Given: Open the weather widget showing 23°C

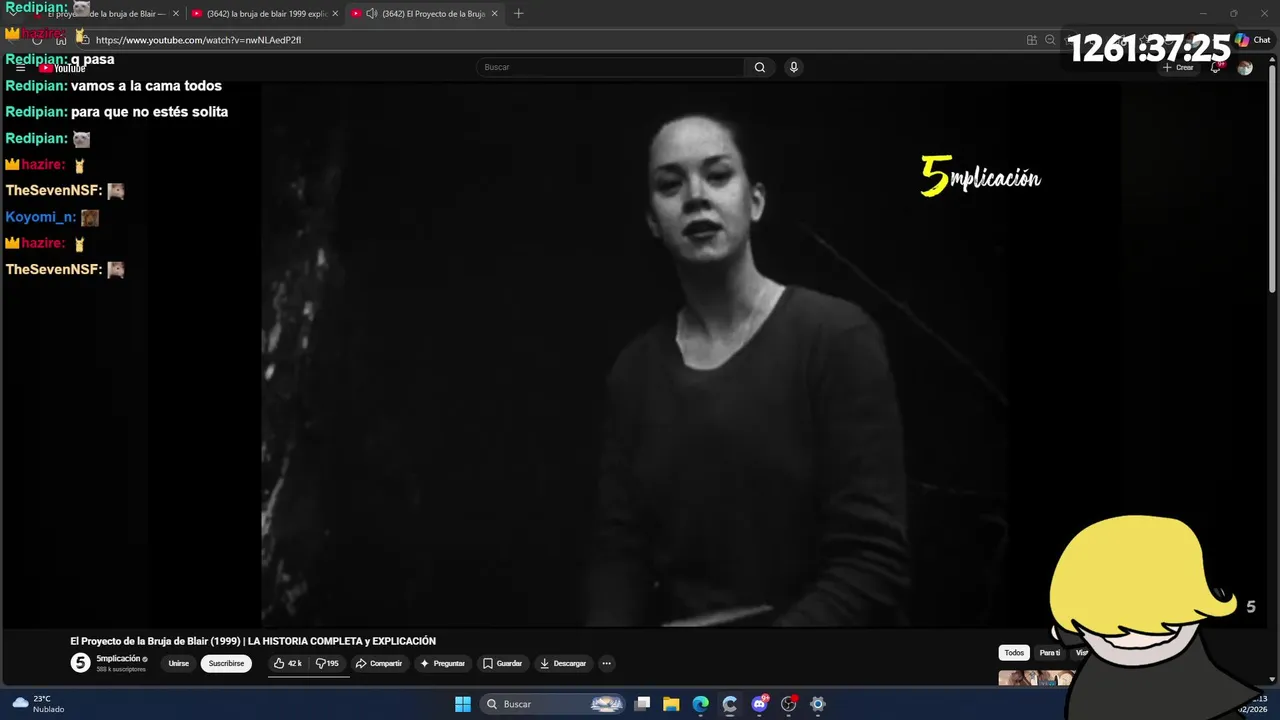Looking at the screenshot, I should 38,704.
